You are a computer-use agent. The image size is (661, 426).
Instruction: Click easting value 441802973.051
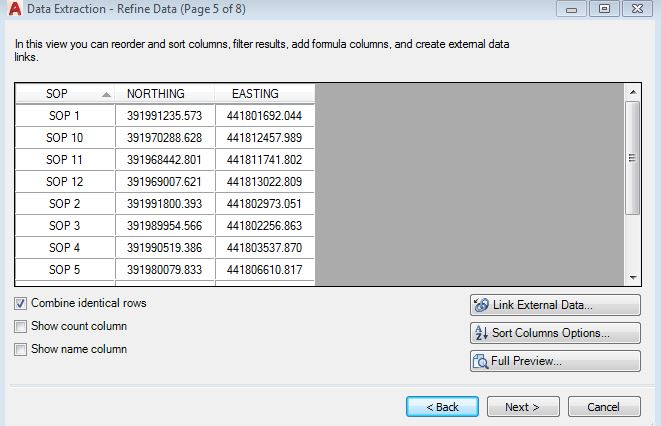[265, 204]
